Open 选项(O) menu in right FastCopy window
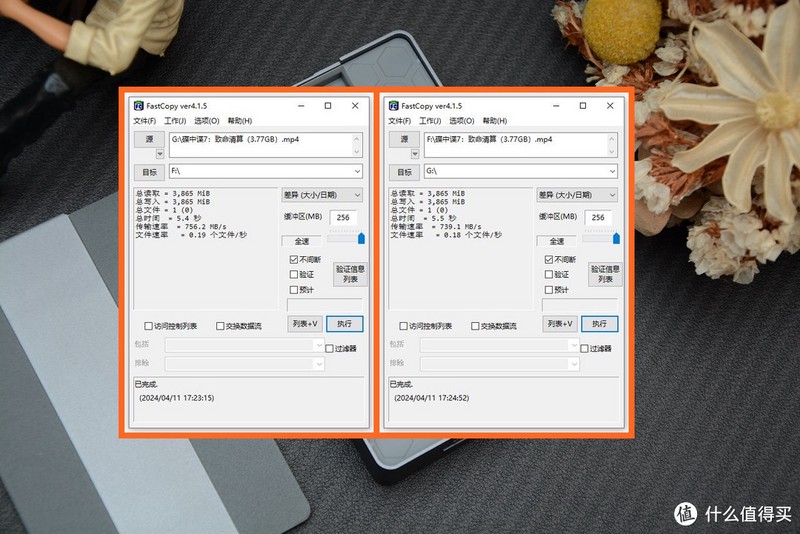The image size is (800, 534). [x=462, y=121]
